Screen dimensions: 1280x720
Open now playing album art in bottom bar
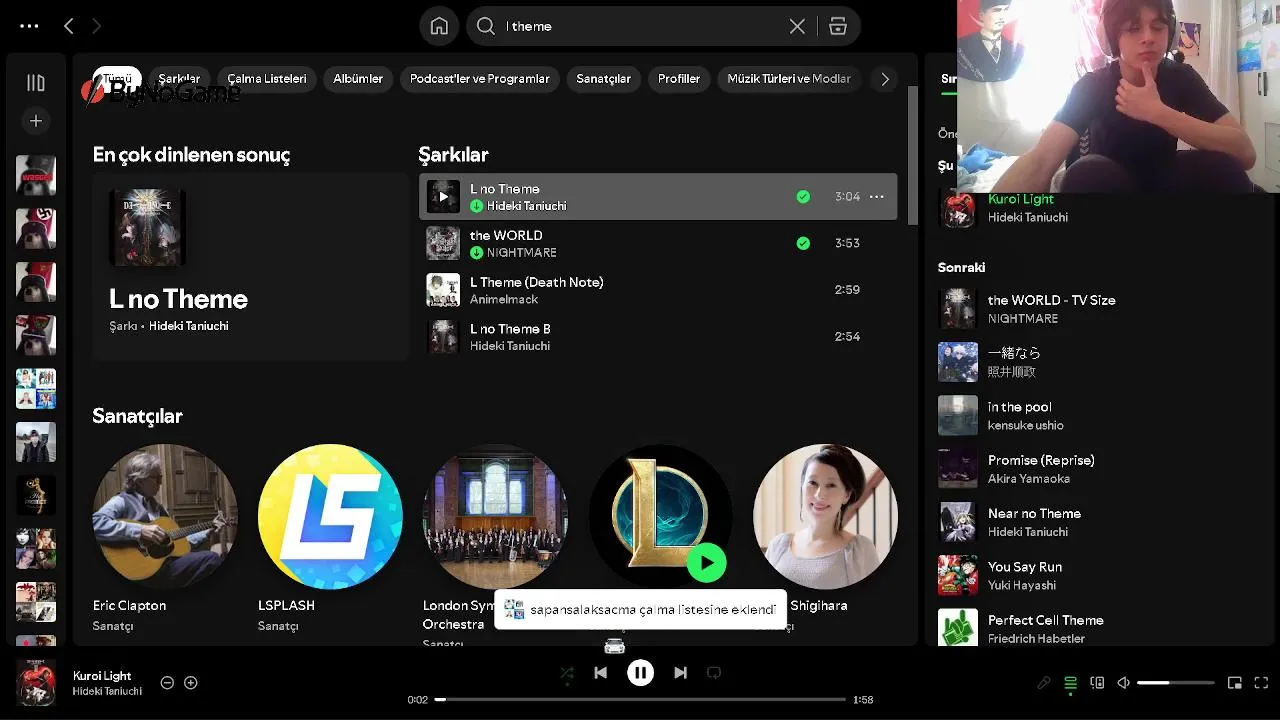click(36, 683)
